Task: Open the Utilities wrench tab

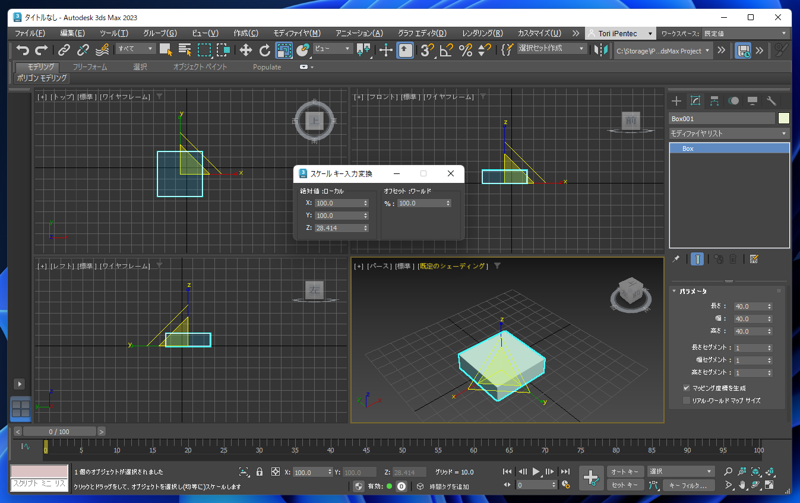Action: click(771, 101)
